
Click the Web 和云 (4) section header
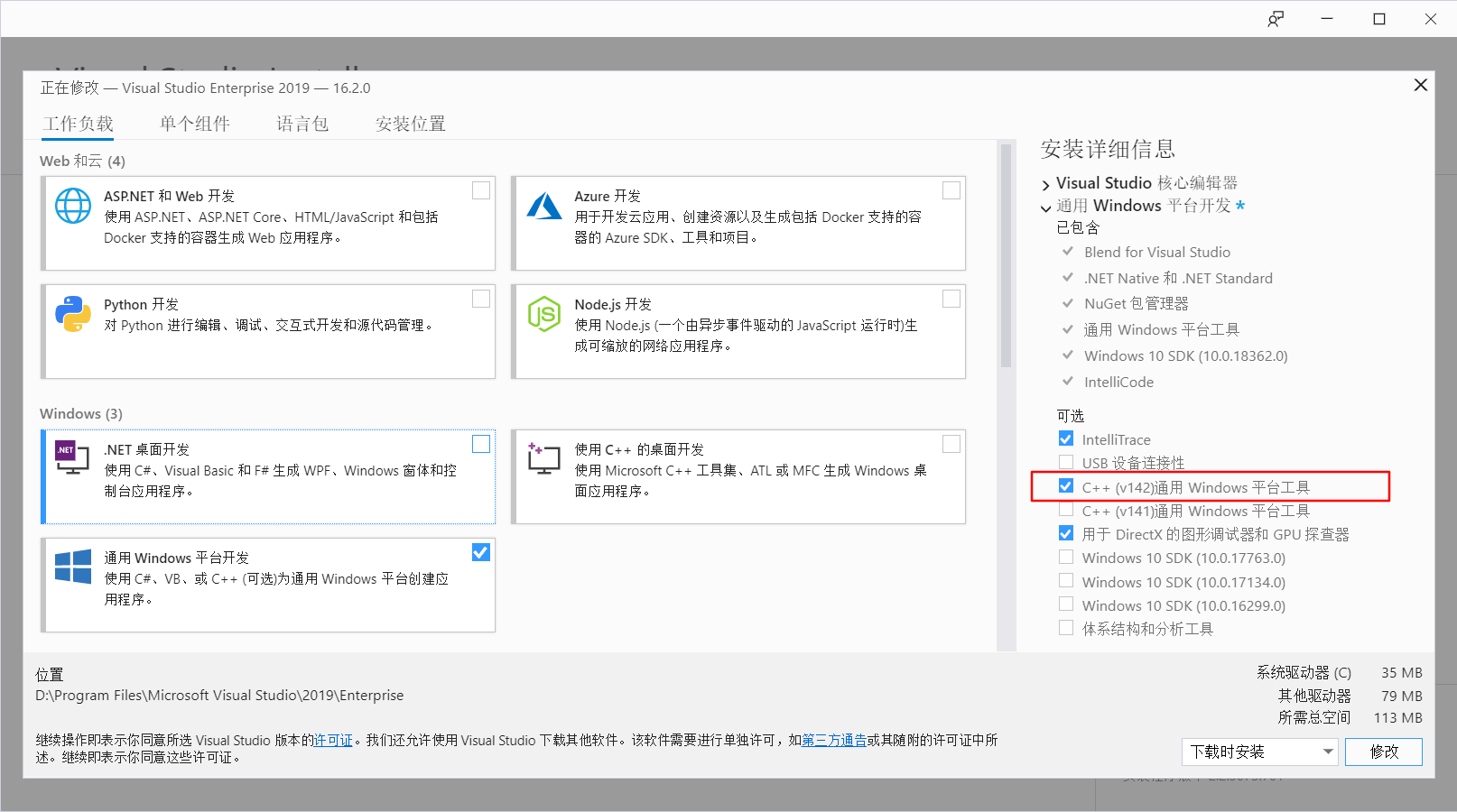click(x=82, y=161)
